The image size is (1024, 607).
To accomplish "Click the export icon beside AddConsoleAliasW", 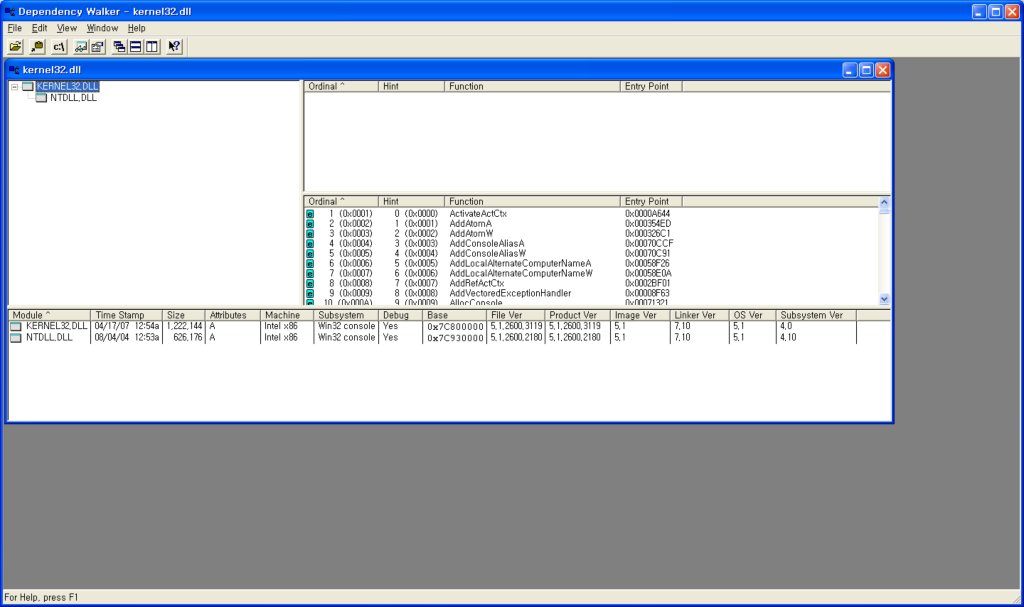I will coord(310,254).
